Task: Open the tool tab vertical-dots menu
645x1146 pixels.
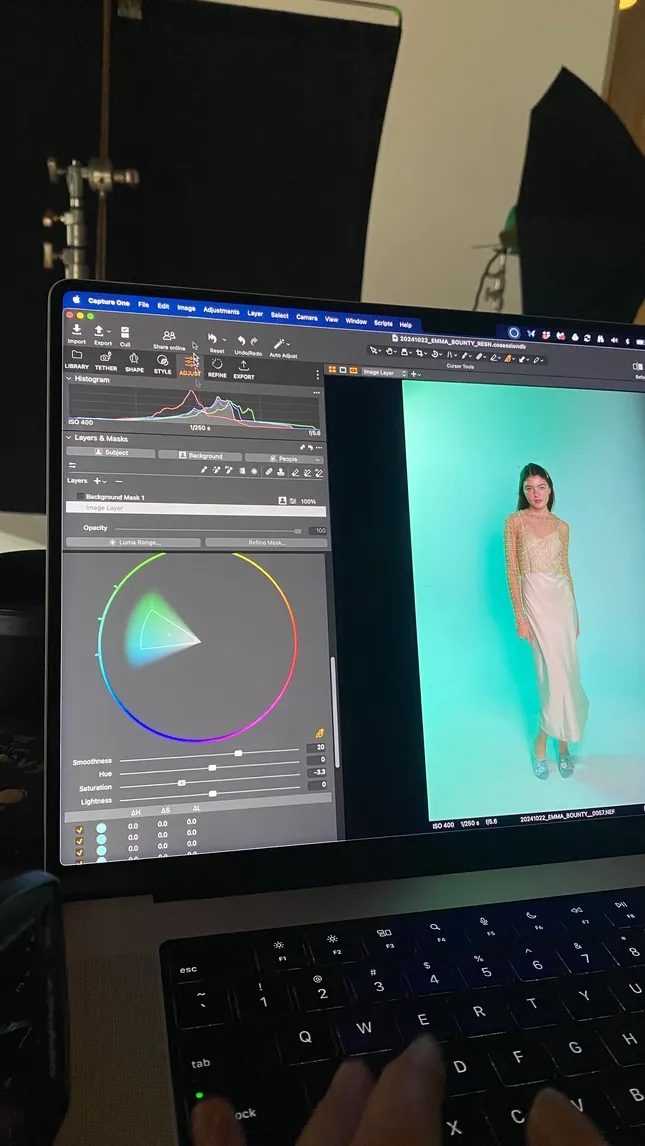Action: [x=317, y=374]
